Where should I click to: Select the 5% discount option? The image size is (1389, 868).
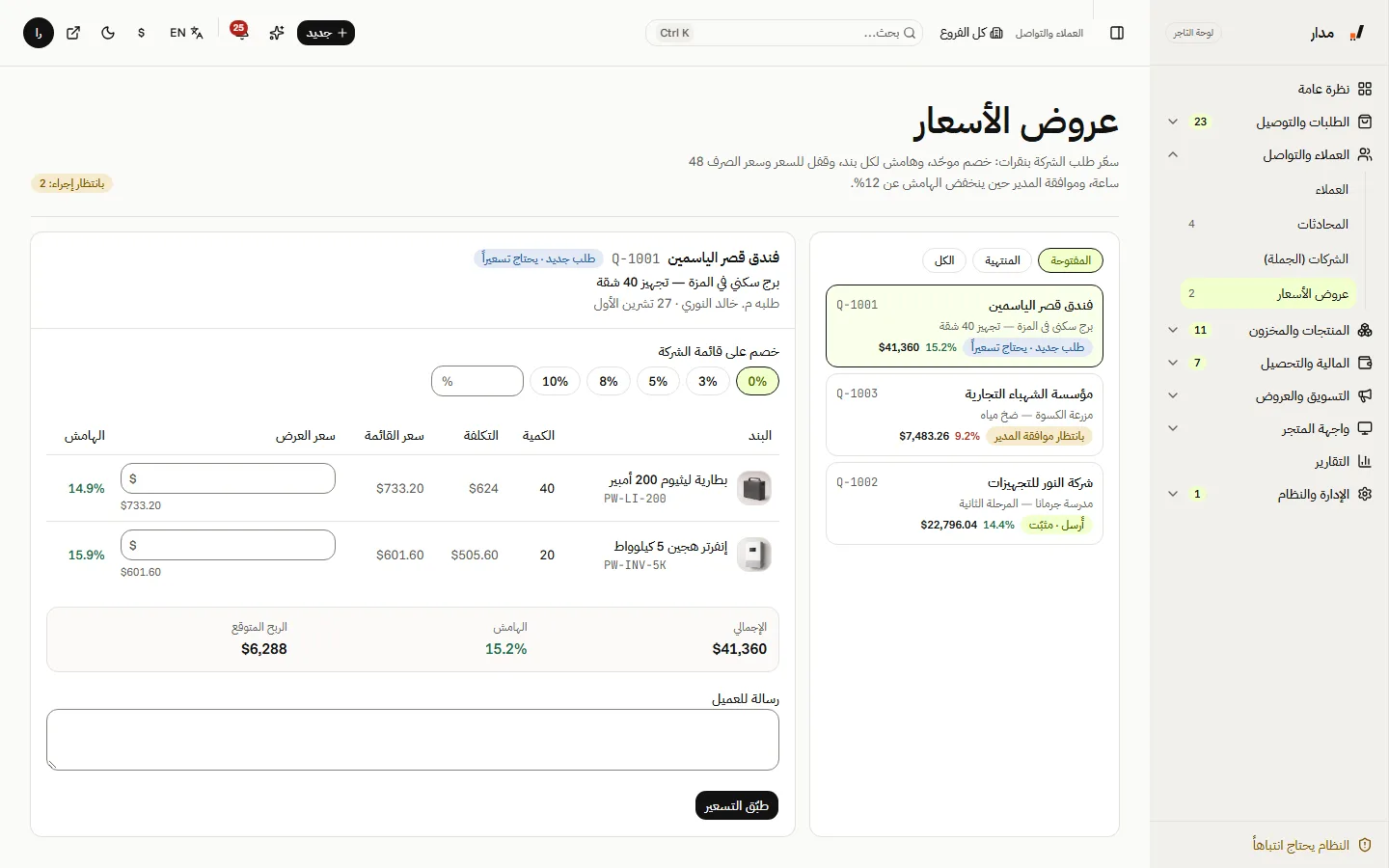(658, 381)
